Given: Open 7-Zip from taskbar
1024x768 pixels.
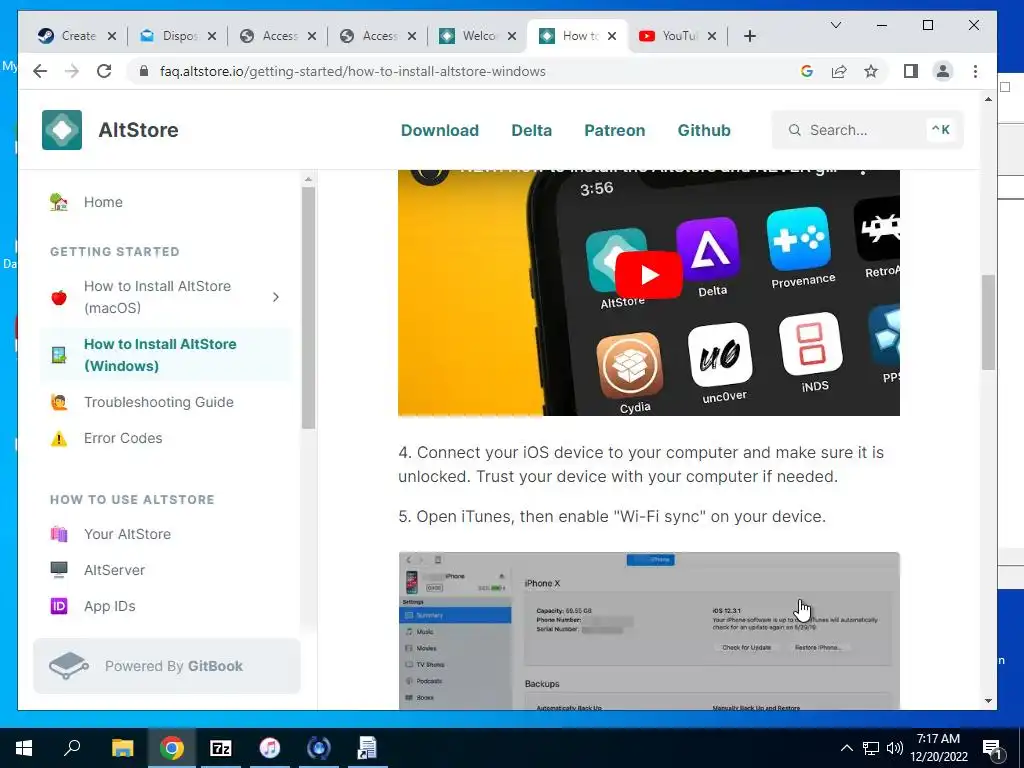Looking at the screenshot, I should (x=220, y=748).
